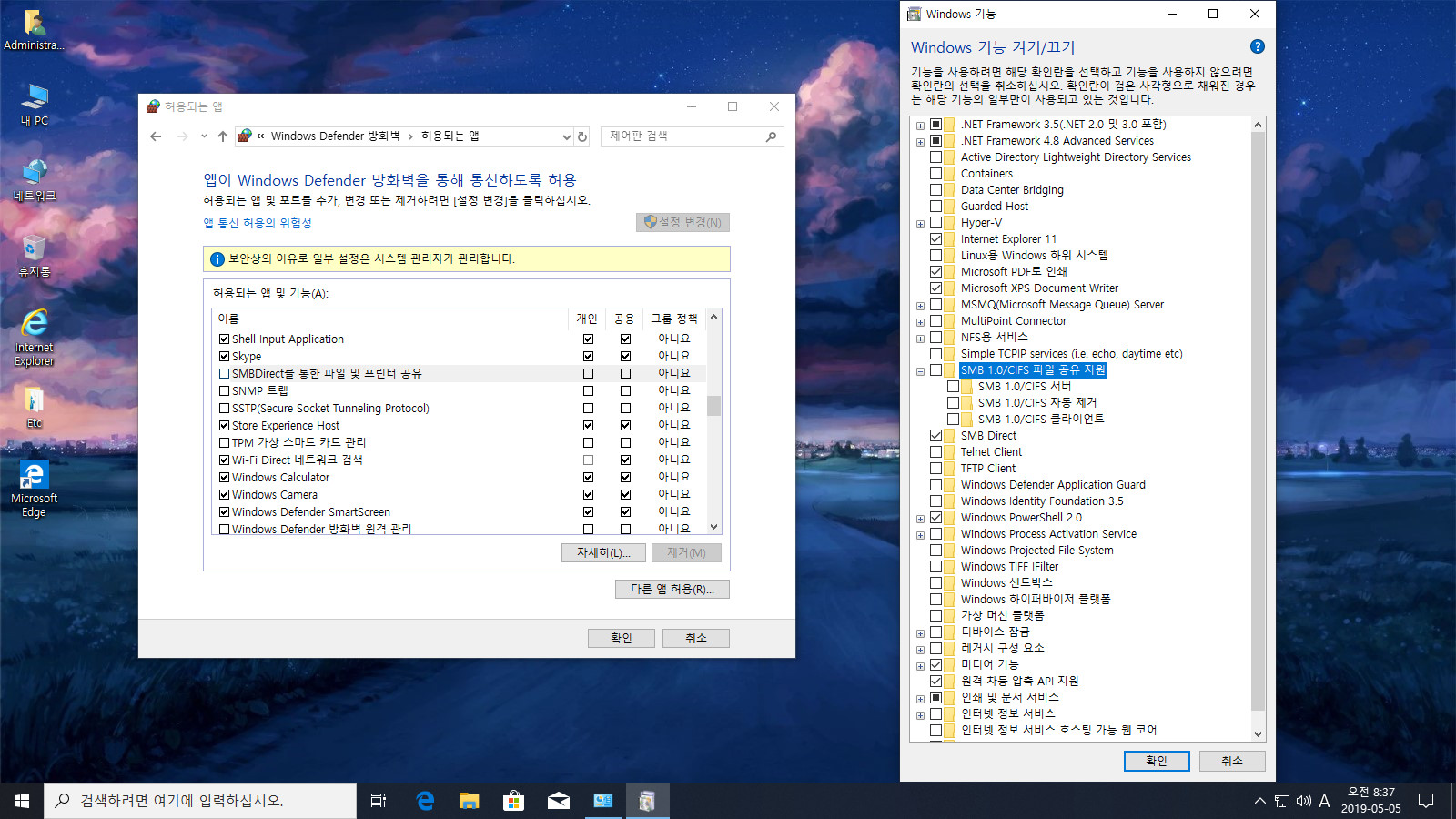Image resolution: width=1456 pixels, height=819 pixels.
Task: Click Windows Defender 방화벽 breadcrumb
Action: 335,136
